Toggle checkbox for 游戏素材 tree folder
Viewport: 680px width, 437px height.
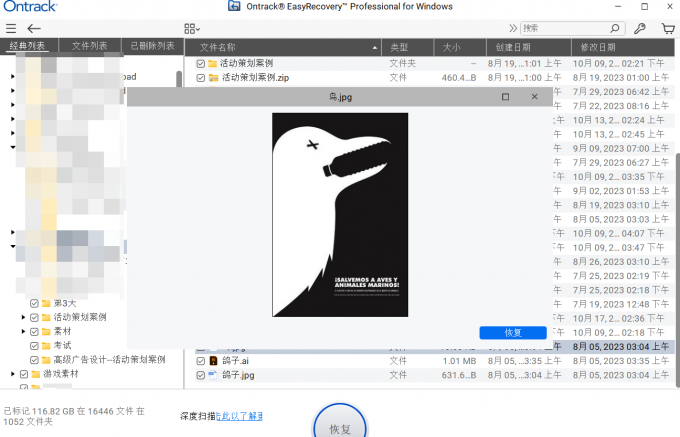pos(24,374)
